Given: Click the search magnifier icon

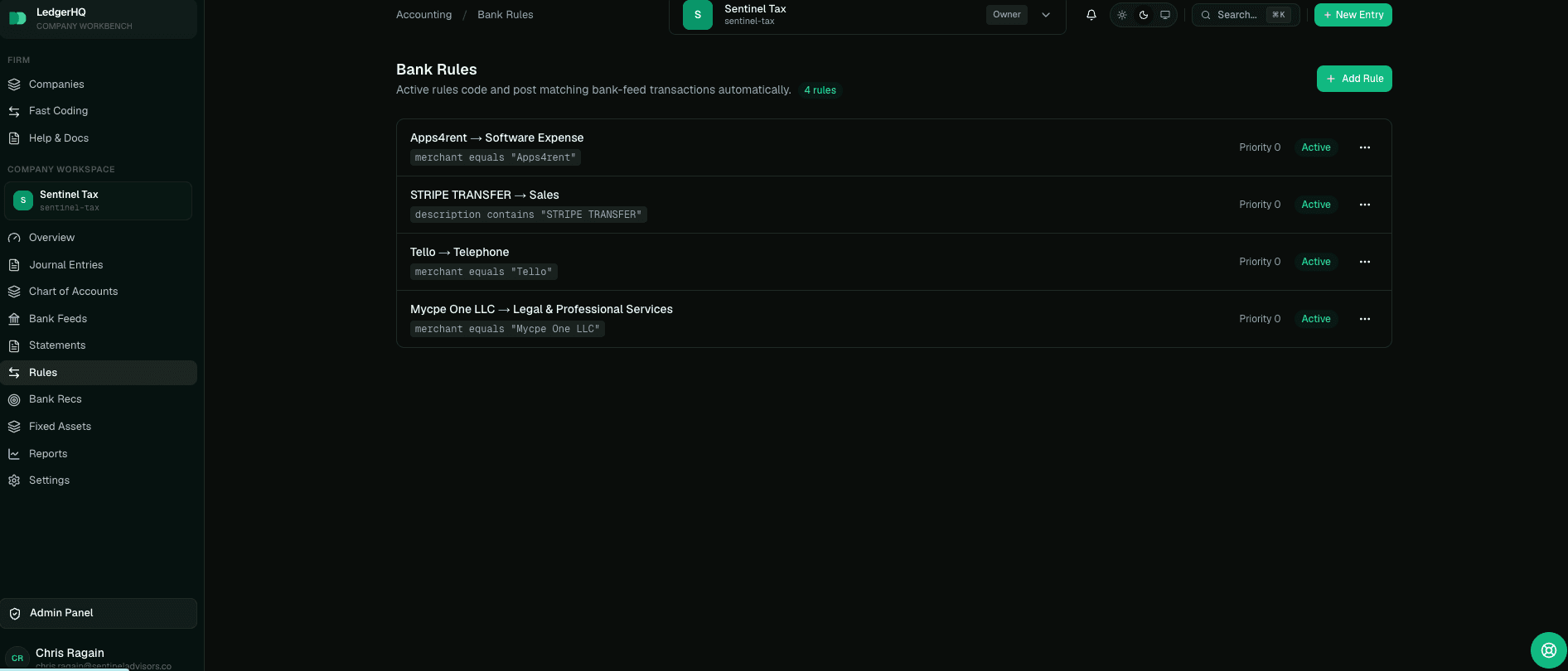Looking at the screenshot, I should point(1206,15).
